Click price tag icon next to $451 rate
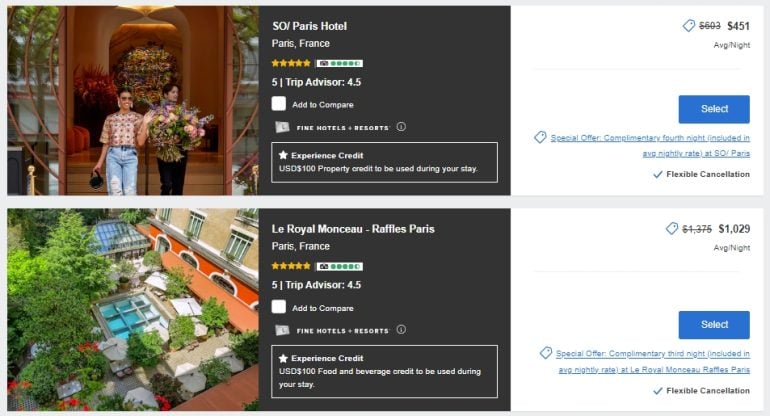Screen dimensions: 770x416 (689, 26)
